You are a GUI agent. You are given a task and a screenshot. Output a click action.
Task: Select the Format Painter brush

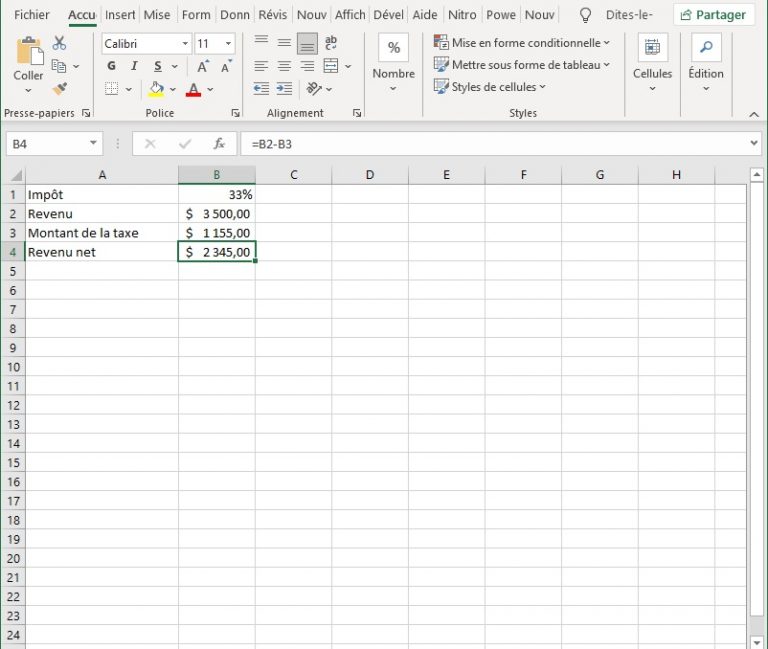click(60, 89)
